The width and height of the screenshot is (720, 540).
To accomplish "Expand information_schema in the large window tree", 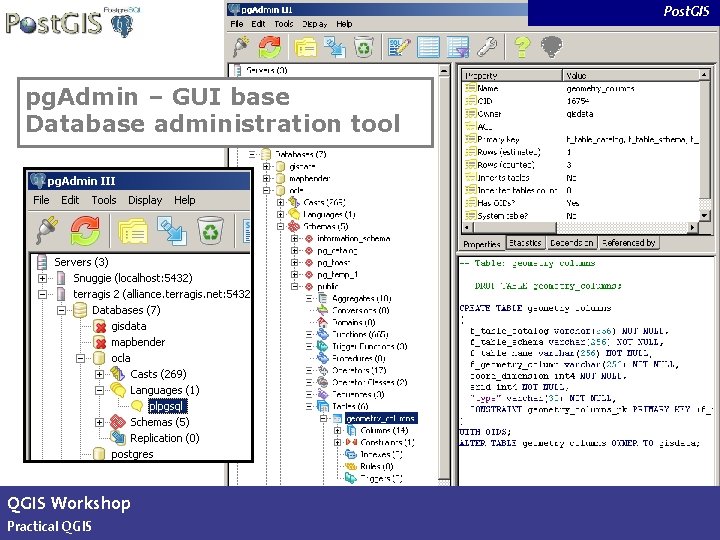I will (x=295, y=239).
